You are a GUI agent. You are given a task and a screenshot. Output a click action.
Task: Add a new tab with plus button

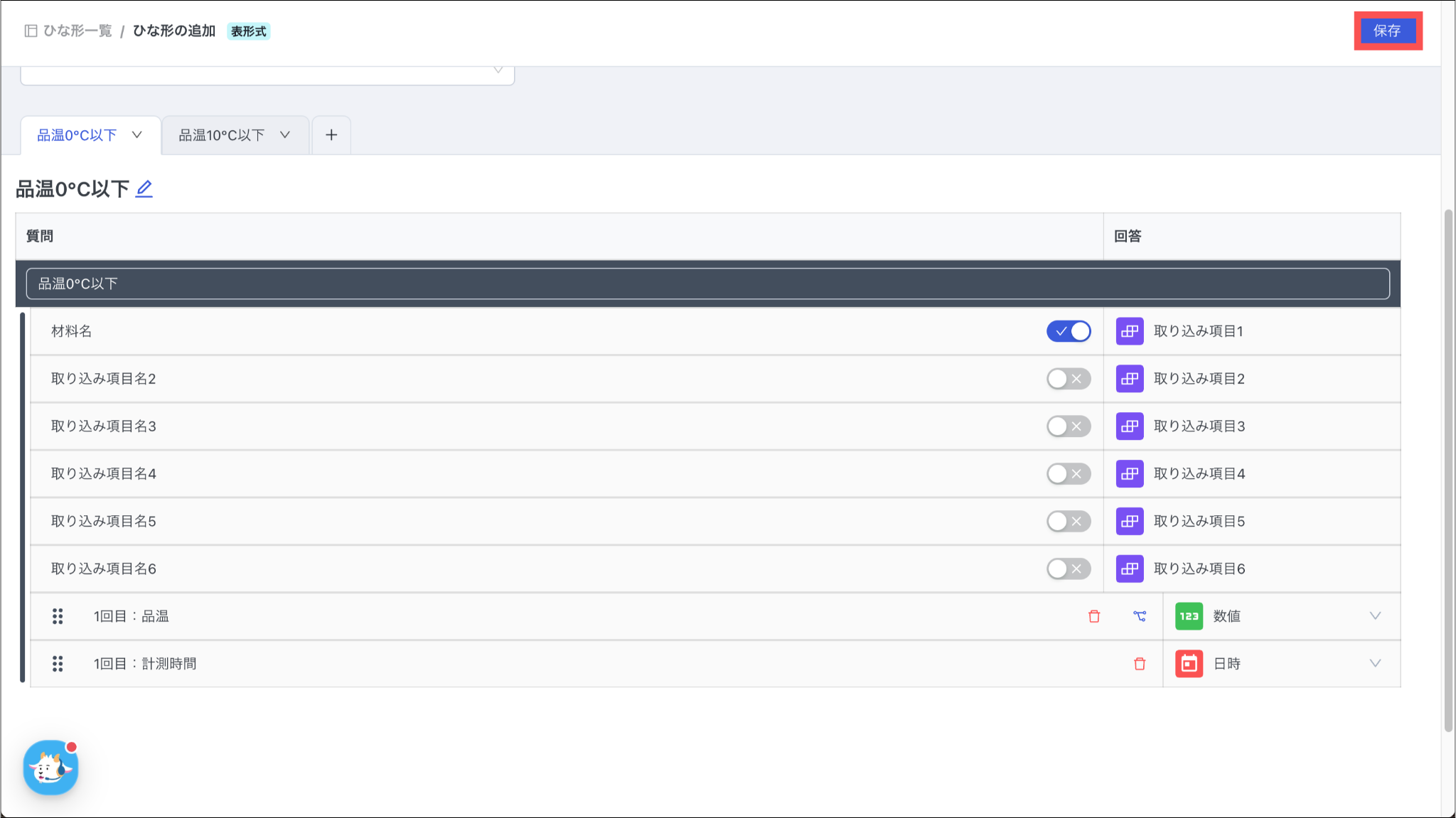(x=331, y=135)
